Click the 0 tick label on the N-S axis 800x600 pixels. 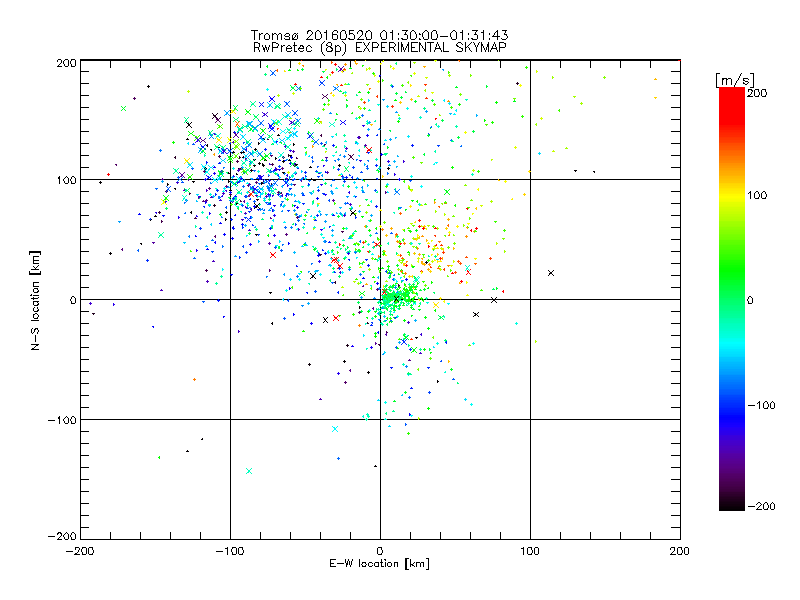(73, 300)
